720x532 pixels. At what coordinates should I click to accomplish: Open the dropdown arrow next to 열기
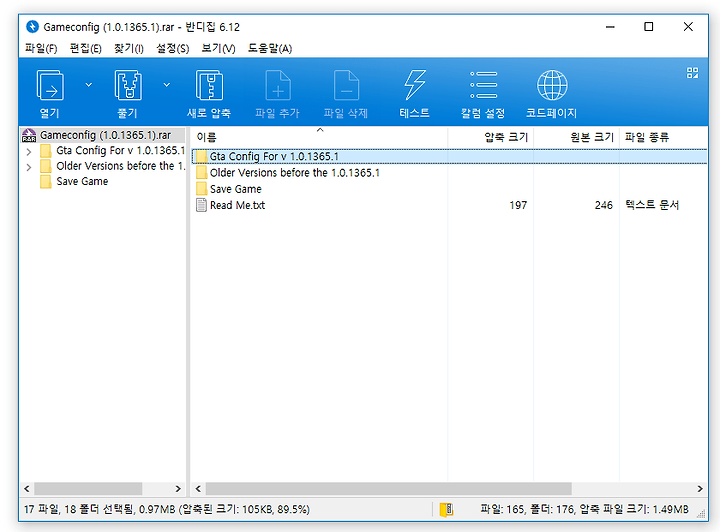click(x=89, y=85)
